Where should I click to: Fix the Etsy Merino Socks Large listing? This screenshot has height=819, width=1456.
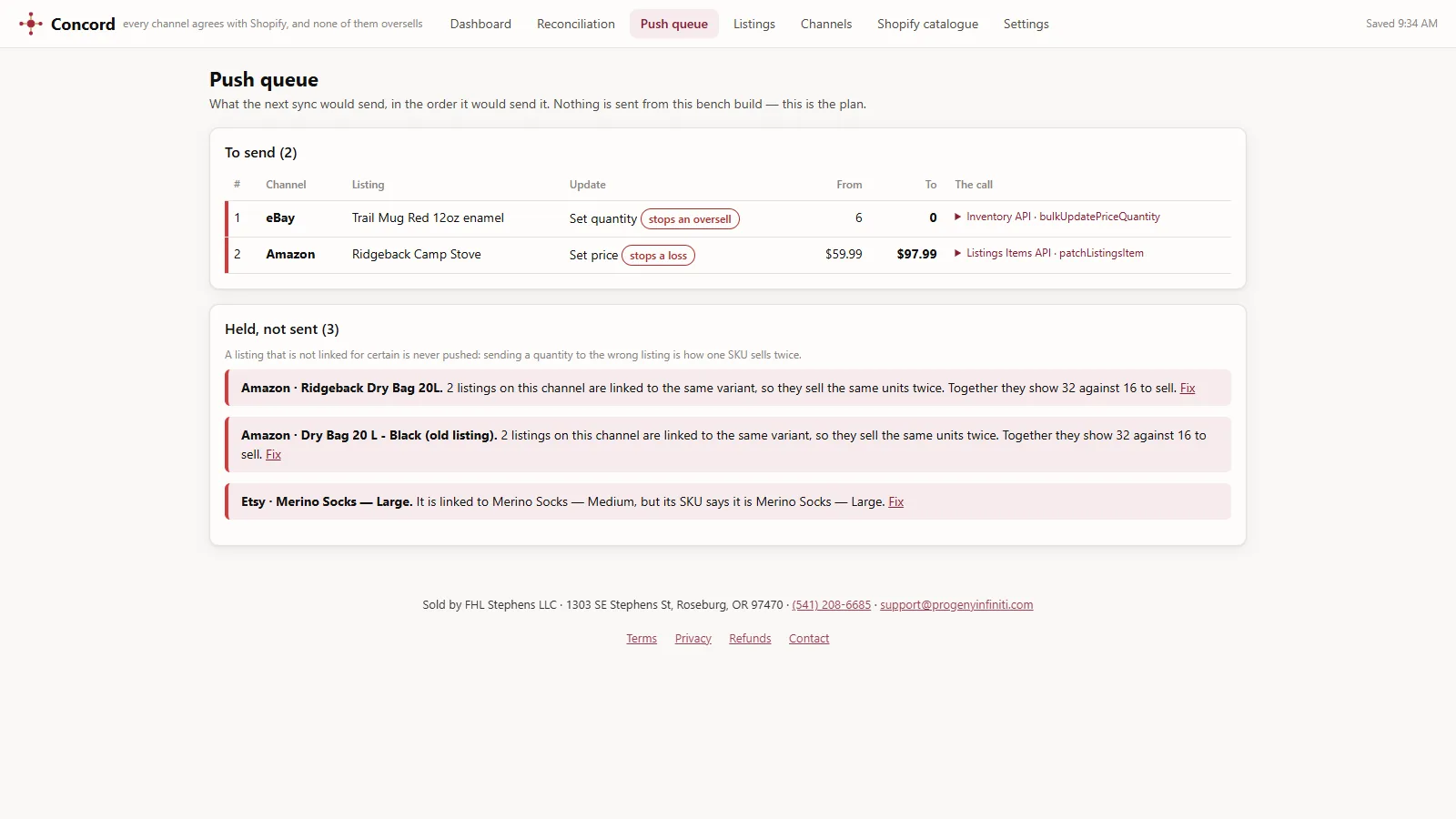click(896, 501)
